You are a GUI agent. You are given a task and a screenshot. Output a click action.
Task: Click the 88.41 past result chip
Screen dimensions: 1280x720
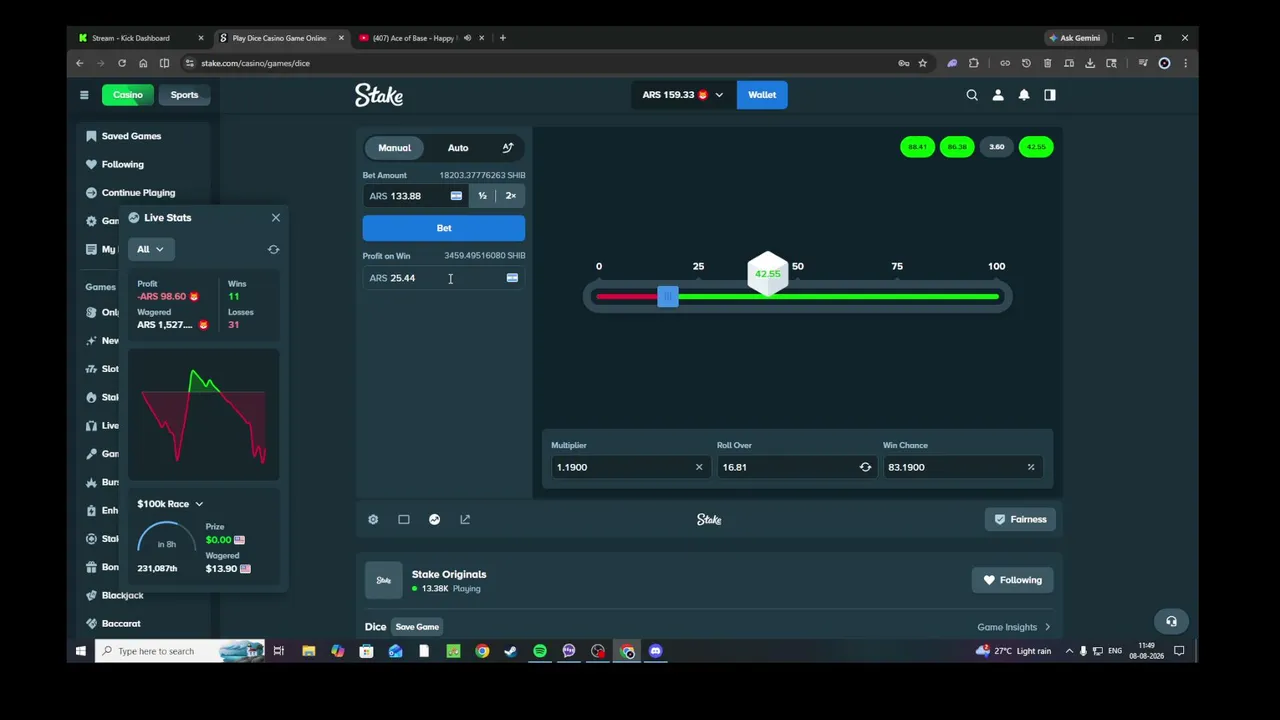(917, 147)
